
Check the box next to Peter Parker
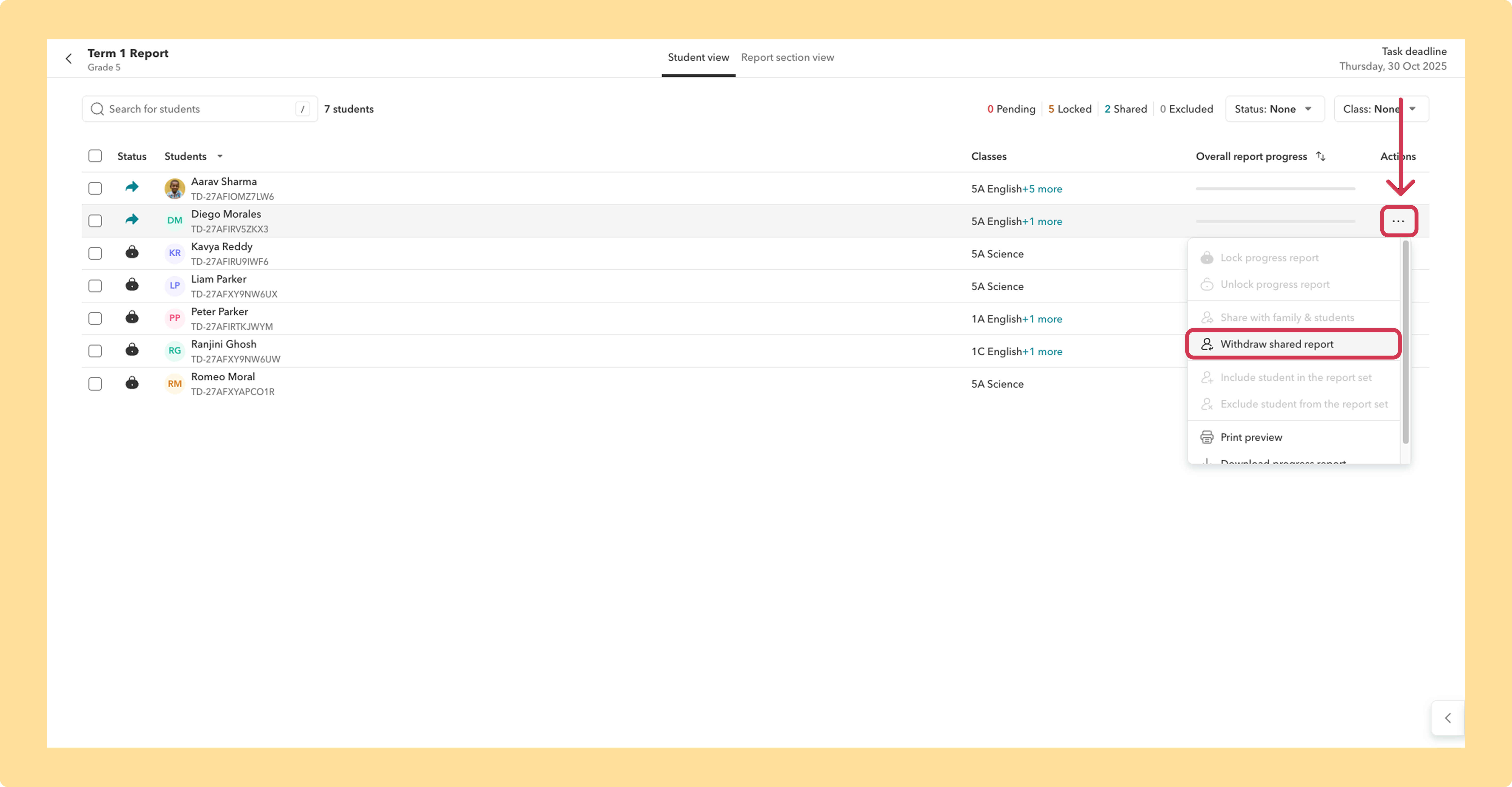coord(95,318)
